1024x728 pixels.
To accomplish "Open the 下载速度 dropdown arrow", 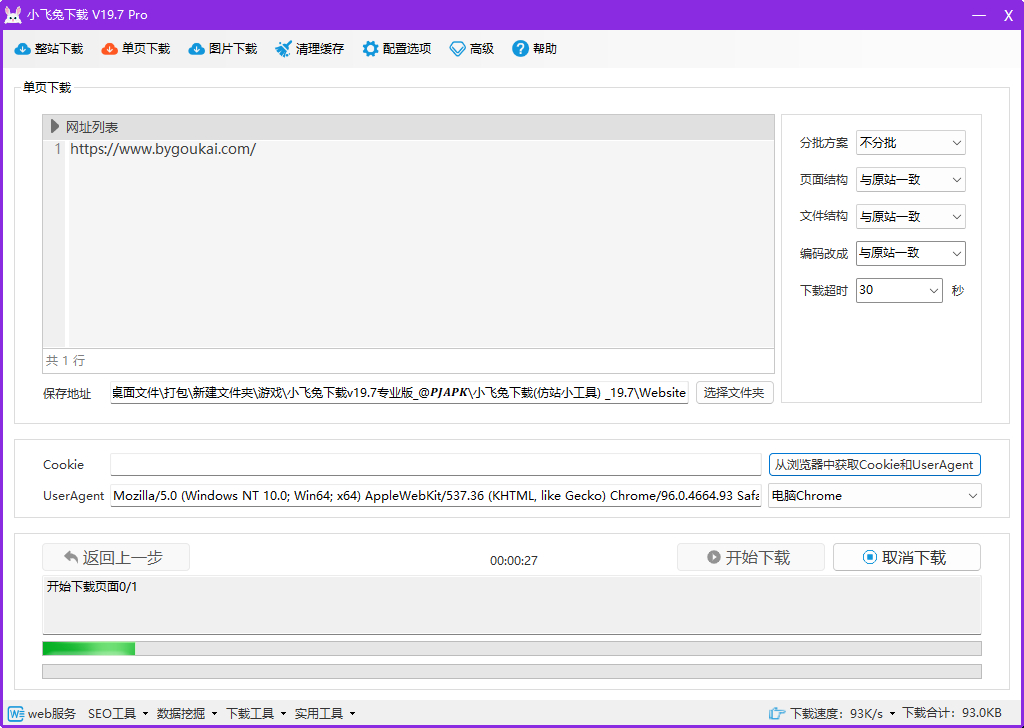I will (x=892, y=714).
